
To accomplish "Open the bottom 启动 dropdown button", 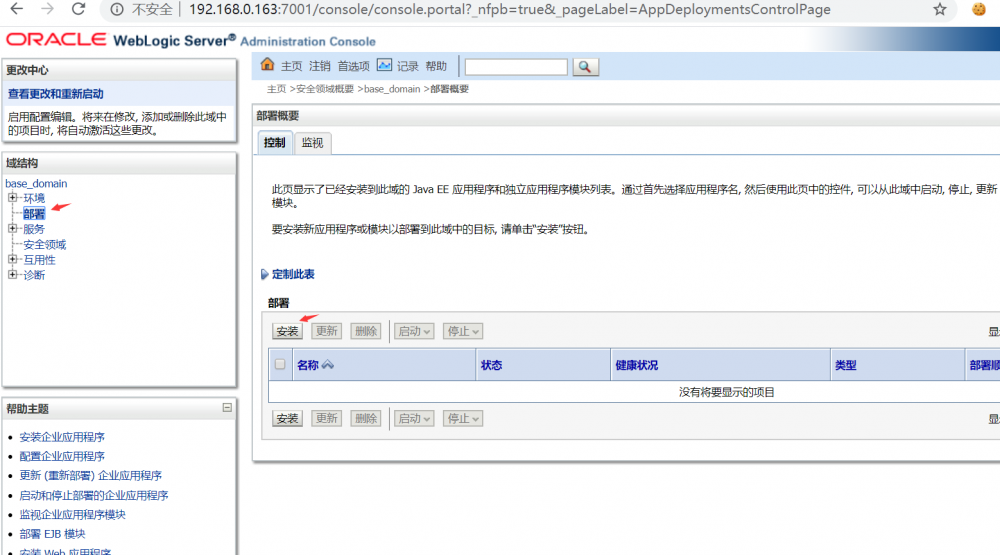I will pos(413,418).
